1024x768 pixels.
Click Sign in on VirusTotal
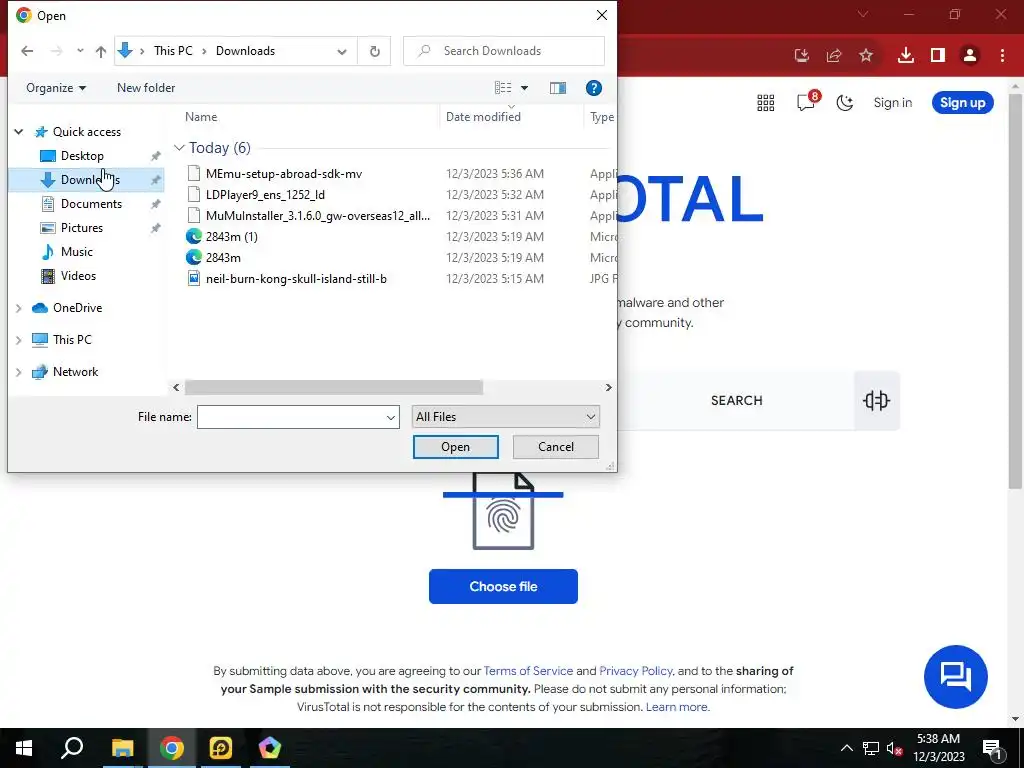coord(893,103)
